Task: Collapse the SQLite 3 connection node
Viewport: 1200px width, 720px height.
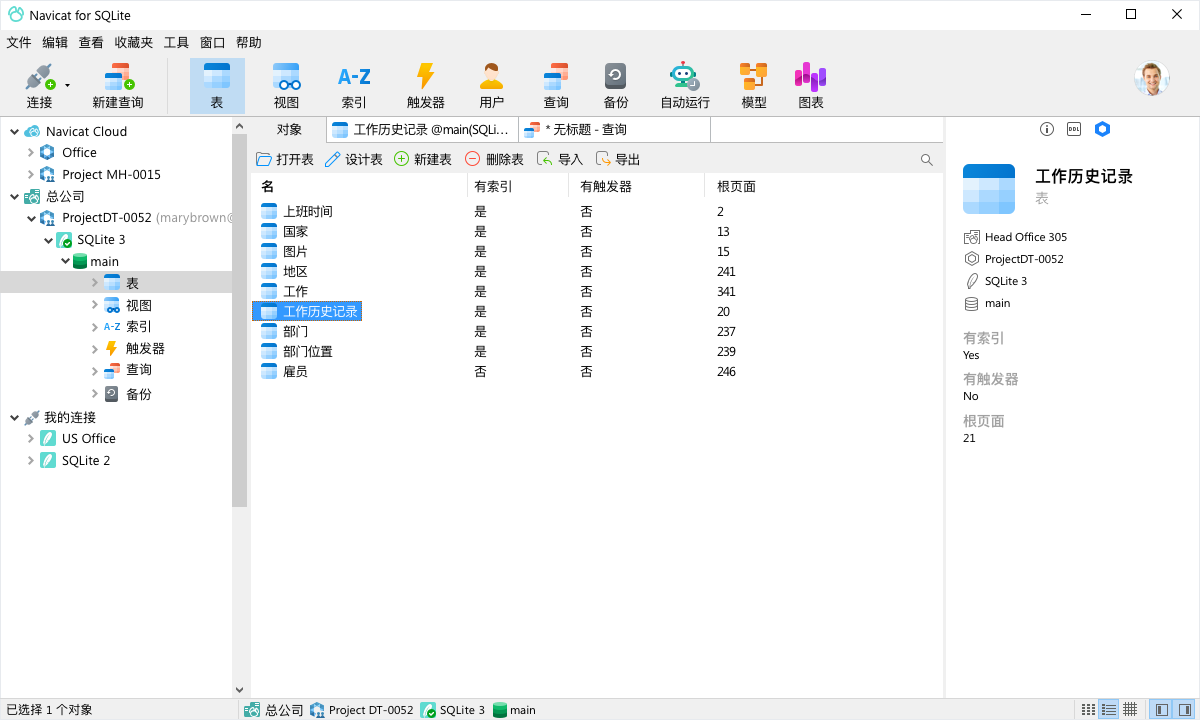Action: [x=48, y=240]
